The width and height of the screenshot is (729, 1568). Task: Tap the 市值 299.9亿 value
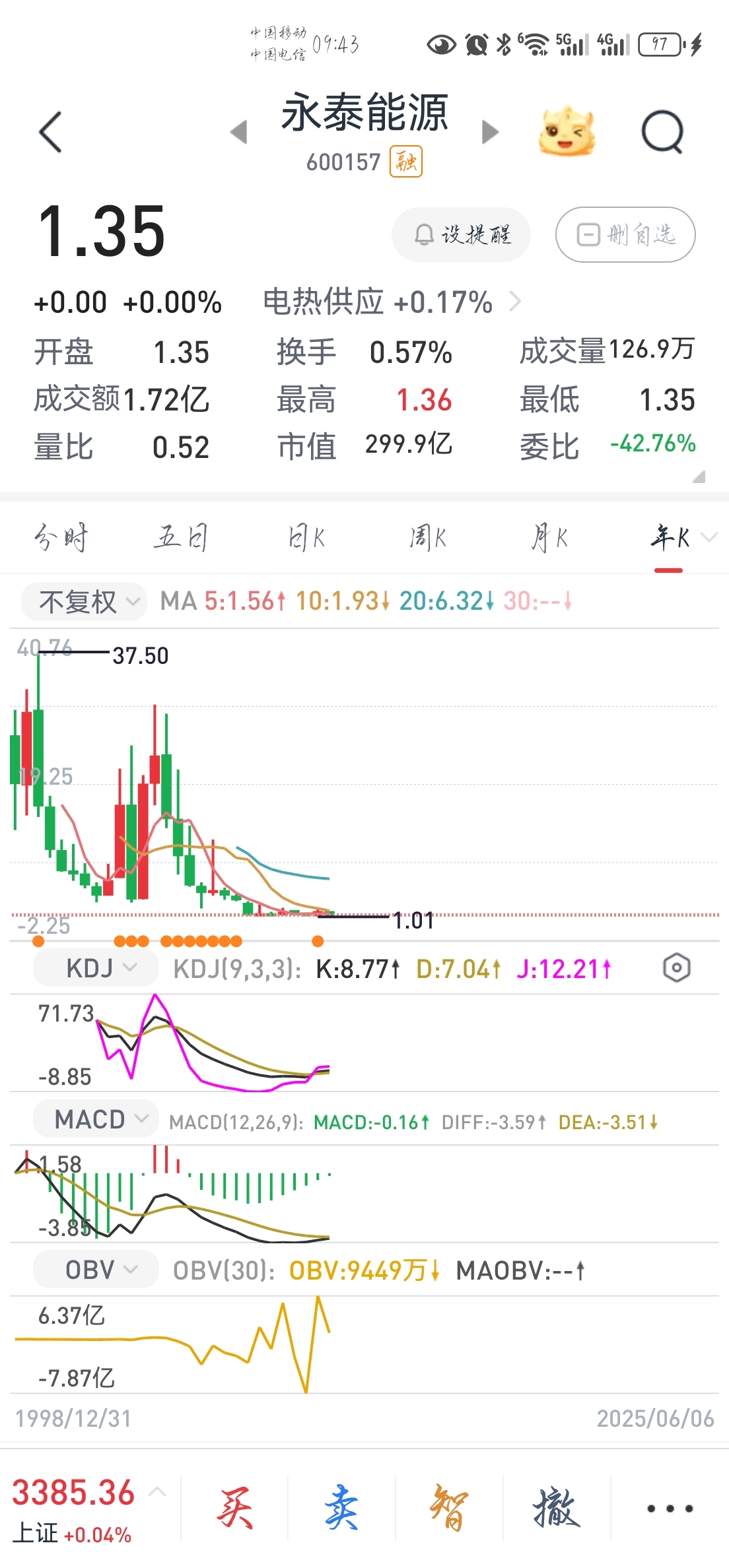click(x=409, y=445)
